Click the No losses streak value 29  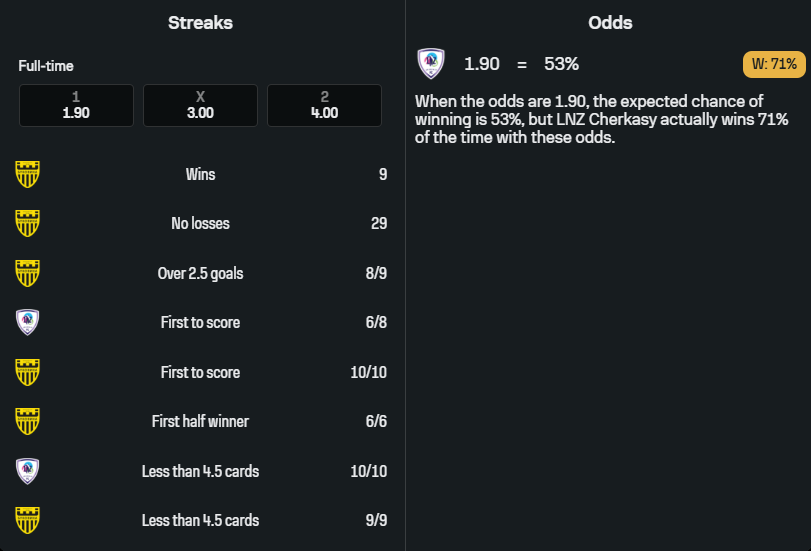pyautogui.click(x=378, y=223)
